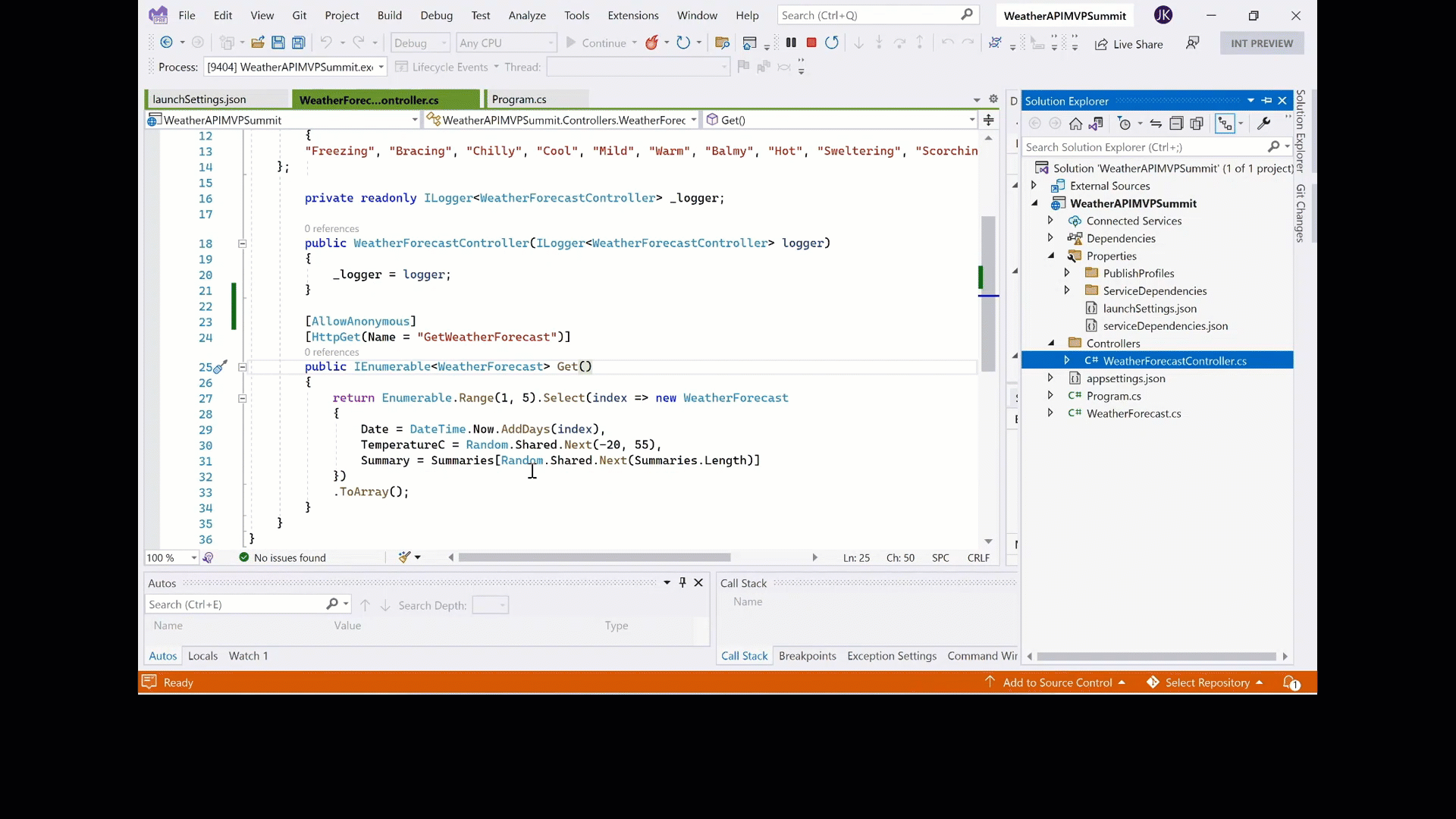1456x819 pixels.
Task: Click the Hot Reload fire icon
Action: [x=651, y=42]
